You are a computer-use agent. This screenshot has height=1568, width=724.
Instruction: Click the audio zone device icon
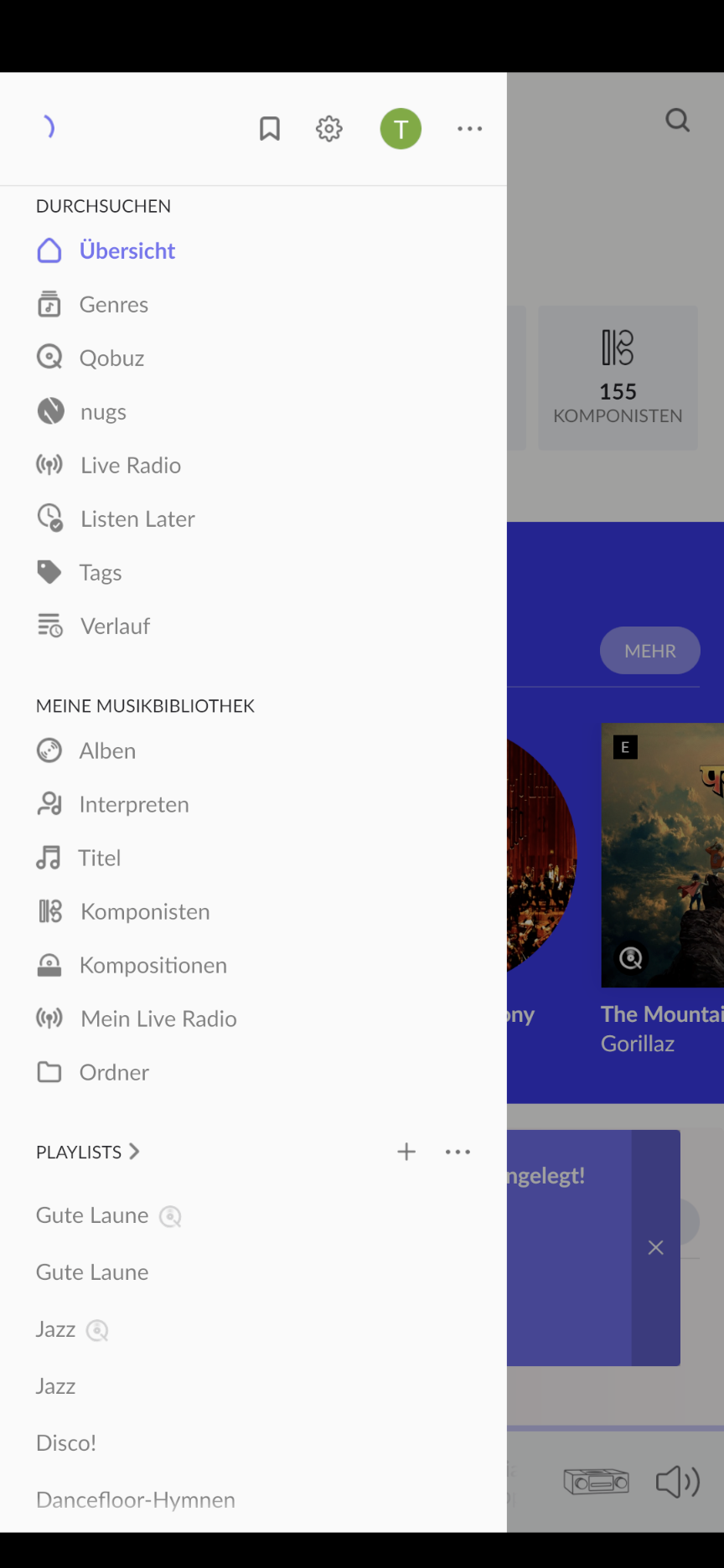(596, 1482)
